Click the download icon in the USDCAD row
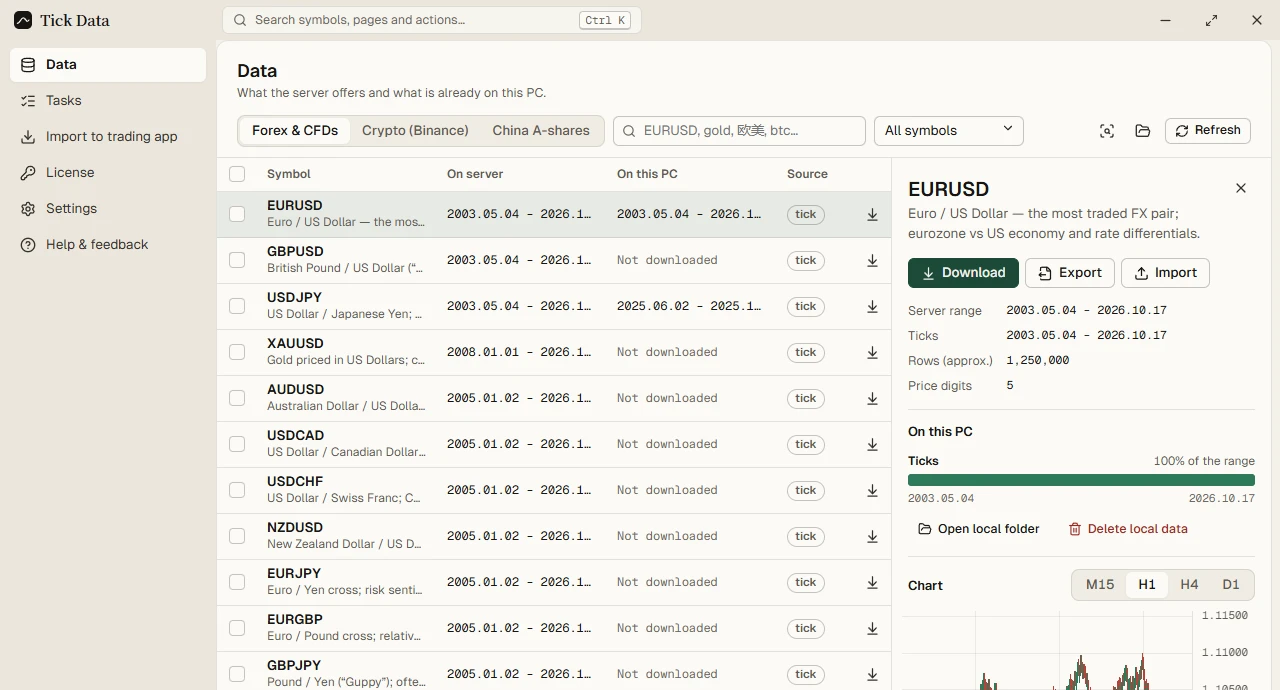This screenshot has height=690, width=1280. (872, 445)
